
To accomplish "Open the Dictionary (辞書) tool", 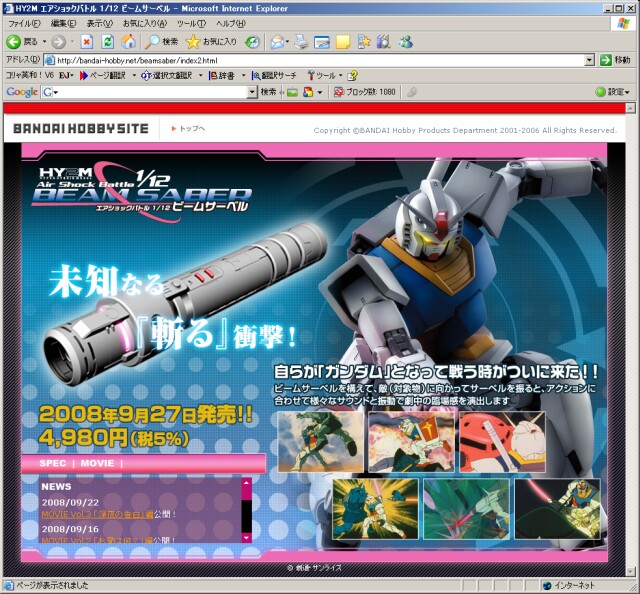I will click(x=222, y=76).
